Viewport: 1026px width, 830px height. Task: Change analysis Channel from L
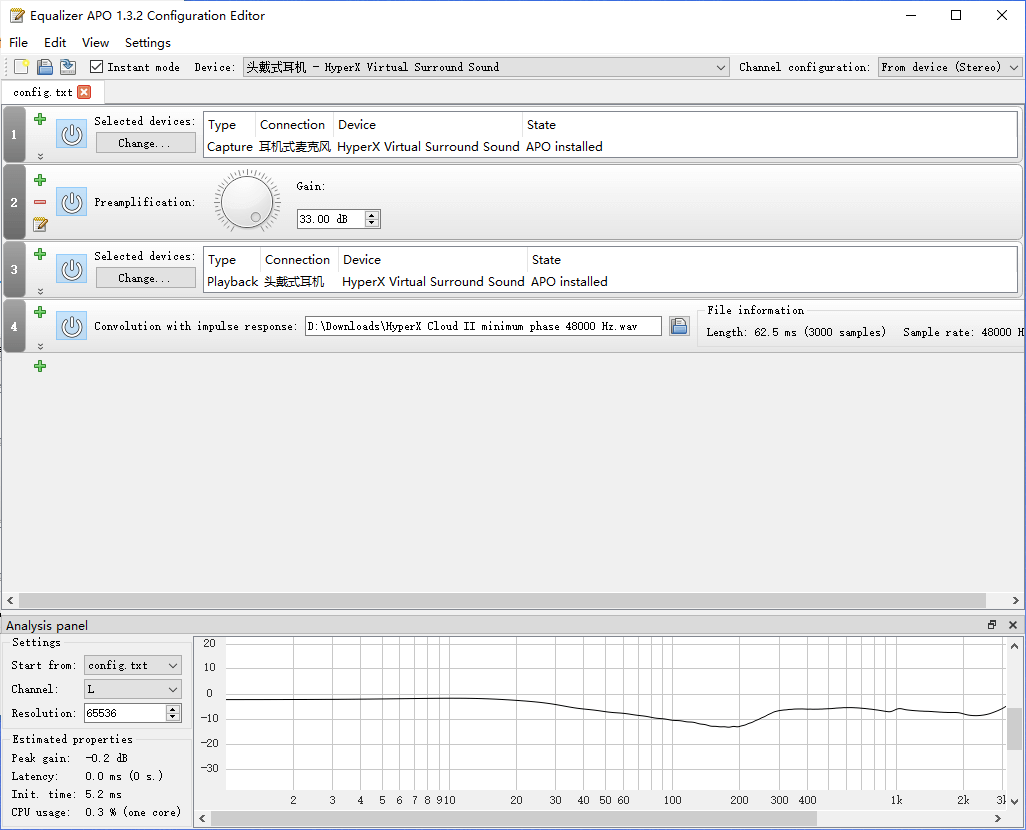(132, 689)
